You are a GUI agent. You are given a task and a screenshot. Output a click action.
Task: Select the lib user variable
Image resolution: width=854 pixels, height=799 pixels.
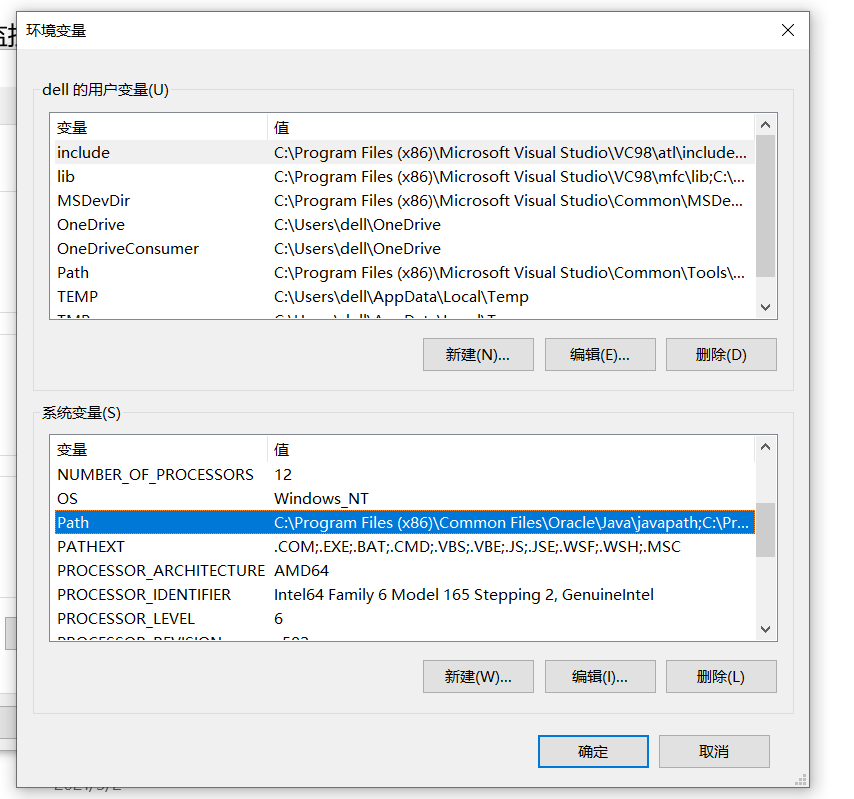click(x=405, y=176)
